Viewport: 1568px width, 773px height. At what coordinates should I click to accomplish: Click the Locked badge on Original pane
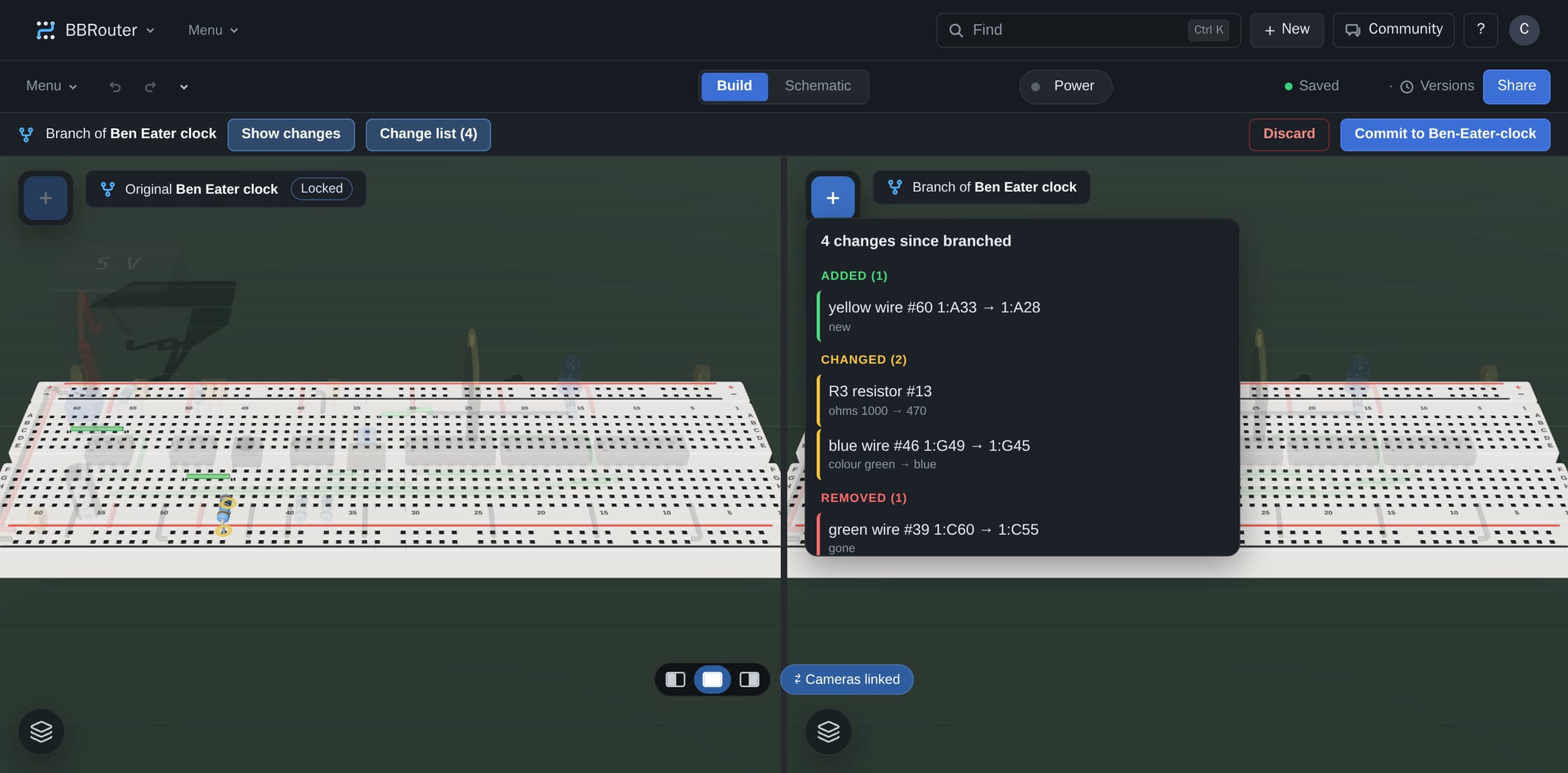tap(321, 188)
